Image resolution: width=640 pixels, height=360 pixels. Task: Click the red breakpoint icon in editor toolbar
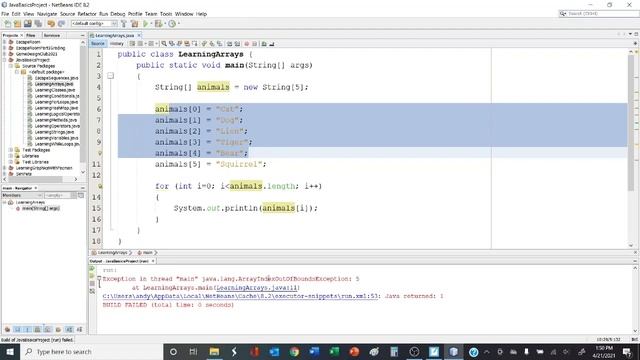tap(247, 44)
